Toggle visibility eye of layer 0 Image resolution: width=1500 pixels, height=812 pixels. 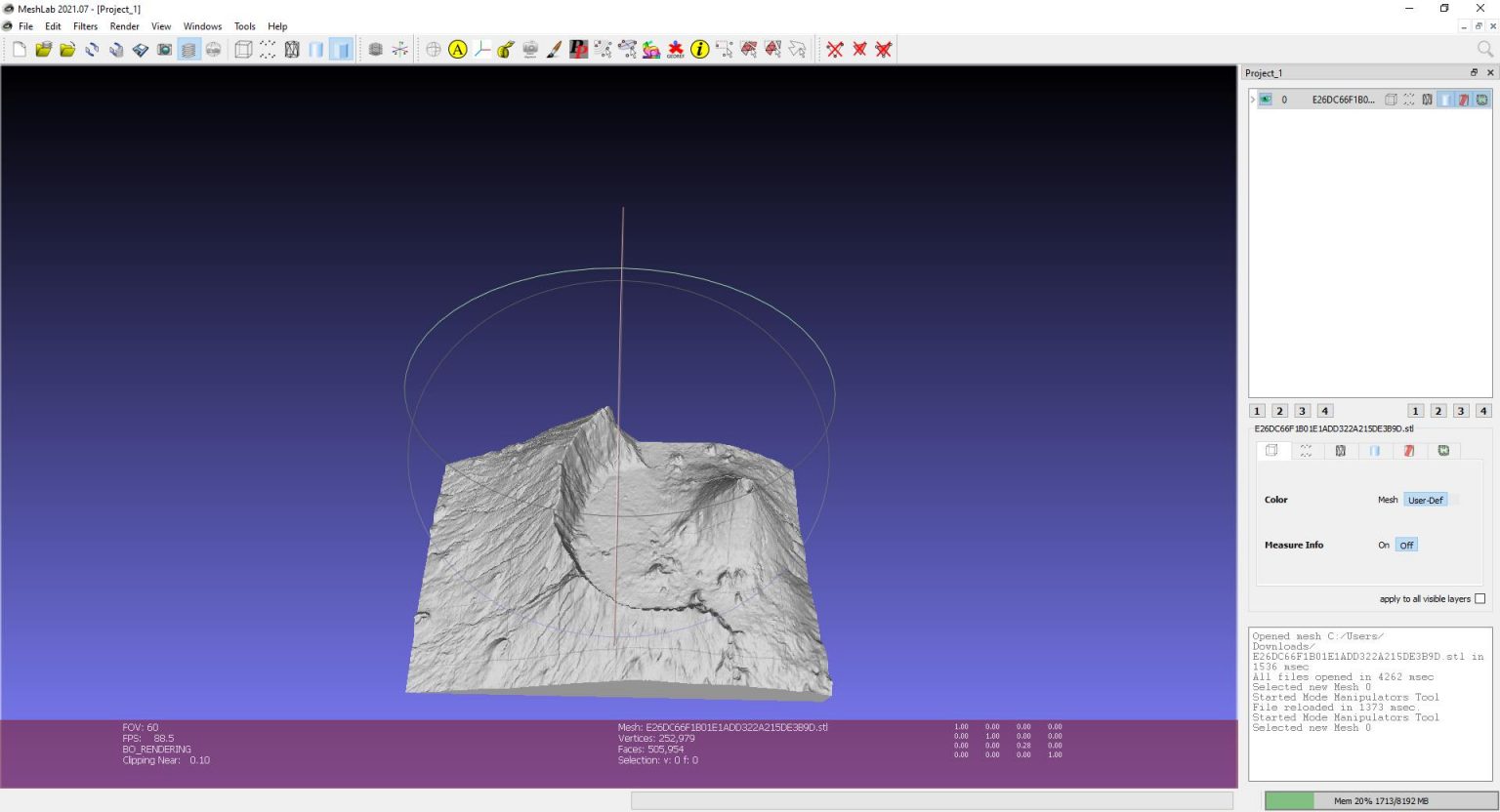point(1266,100)
